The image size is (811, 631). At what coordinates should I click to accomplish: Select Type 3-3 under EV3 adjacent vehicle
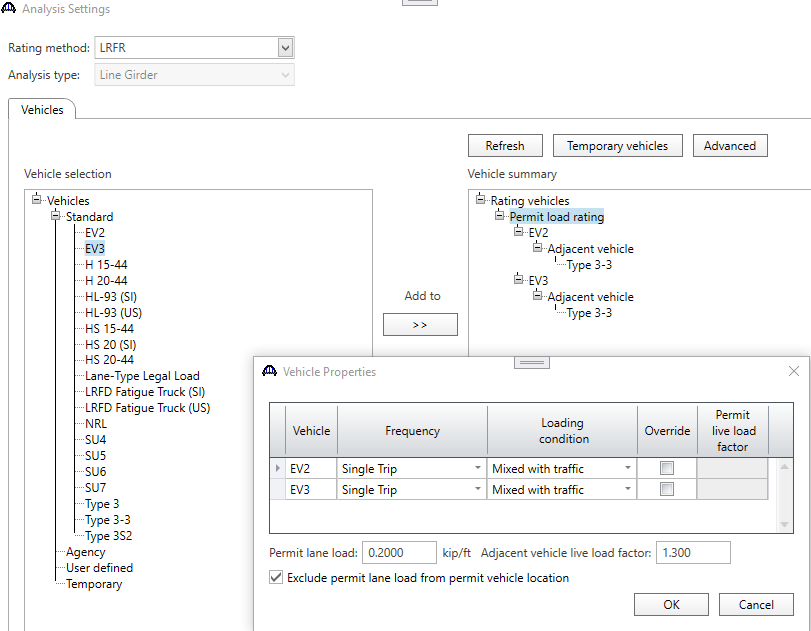click(590, 313)
